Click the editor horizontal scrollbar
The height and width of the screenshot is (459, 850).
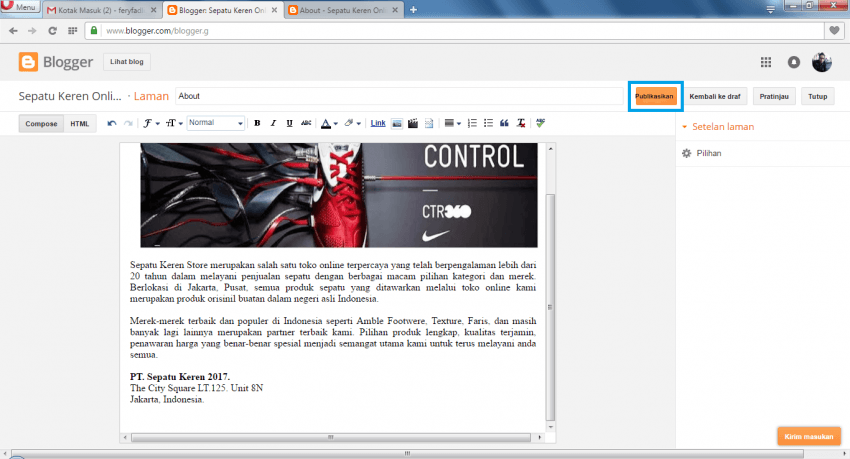331,437
